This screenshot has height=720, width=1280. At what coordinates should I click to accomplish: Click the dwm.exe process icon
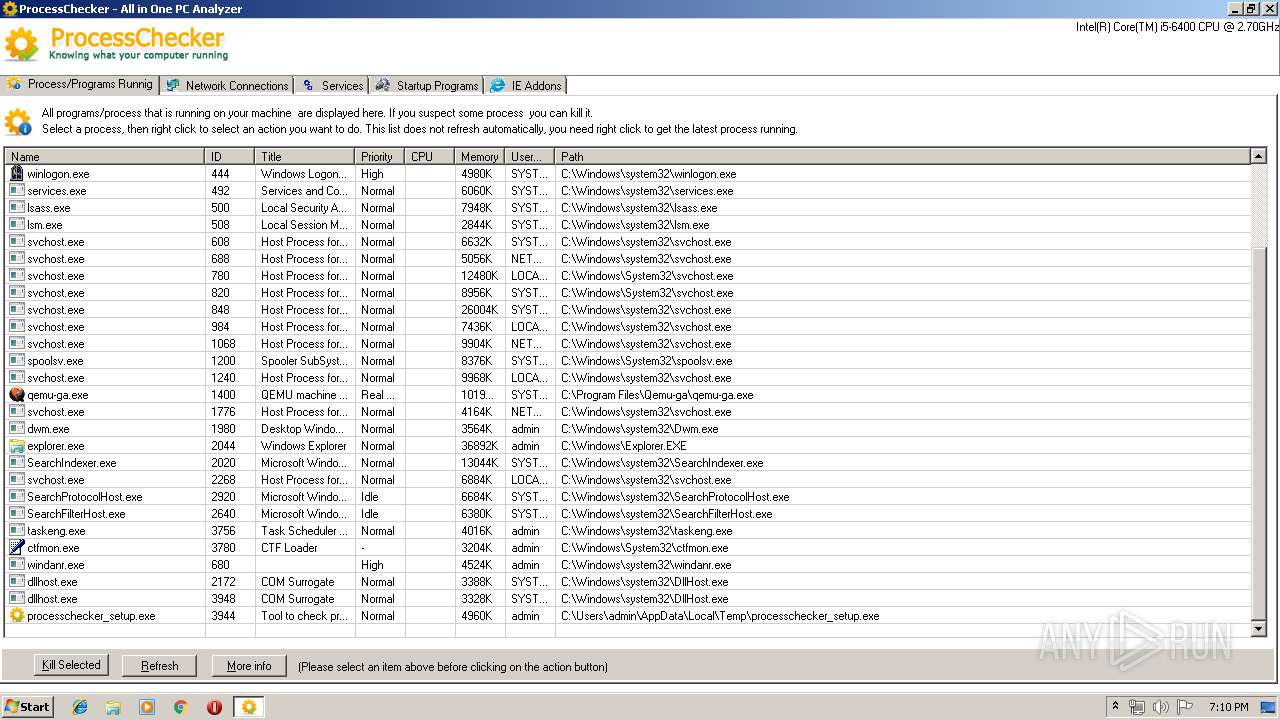16,429
